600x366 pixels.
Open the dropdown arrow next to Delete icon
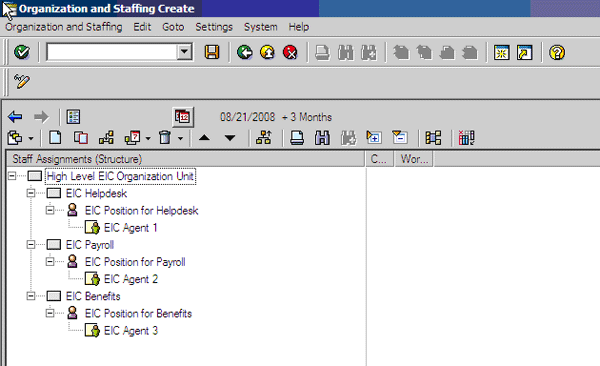pos(180,138)
